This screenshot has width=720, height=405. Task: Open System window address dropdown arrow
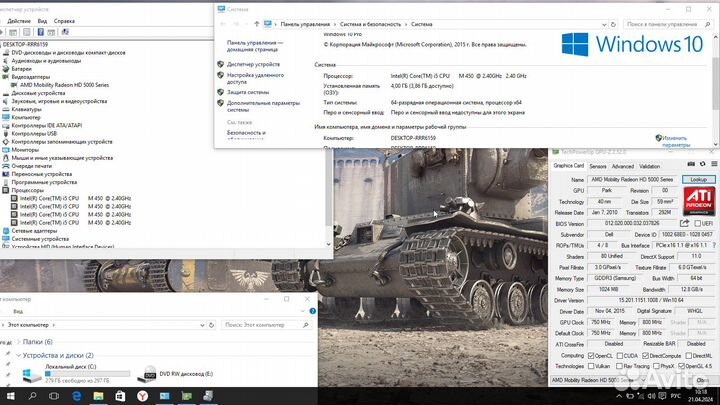click(604, 24)
